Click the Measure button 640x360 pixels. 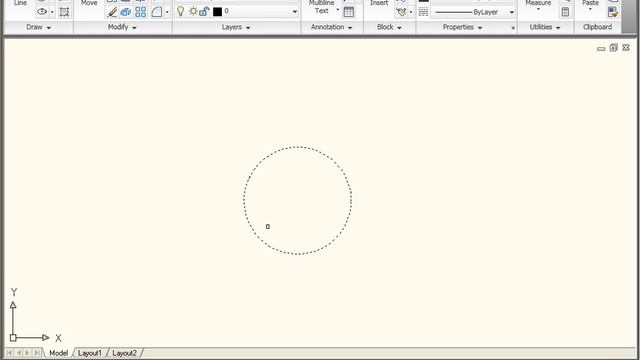coord(538,4)
